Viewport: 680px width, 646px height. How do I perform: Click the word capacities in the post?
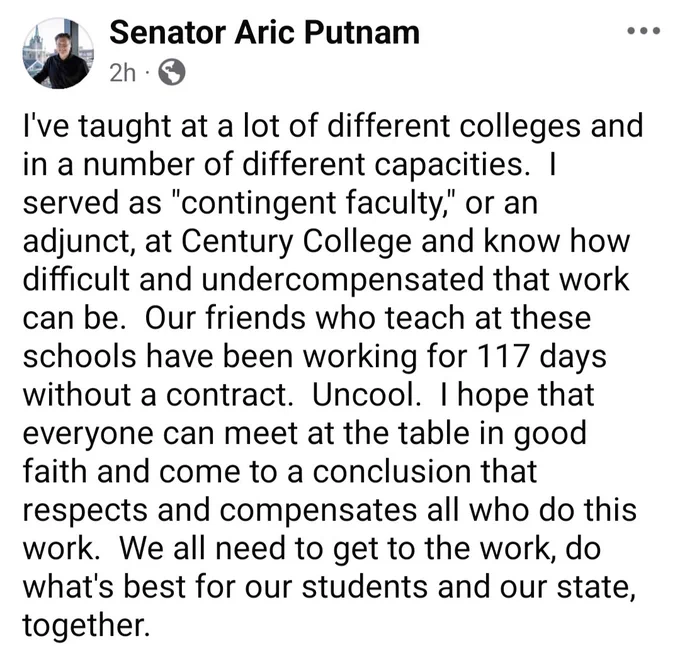[452, 165]
